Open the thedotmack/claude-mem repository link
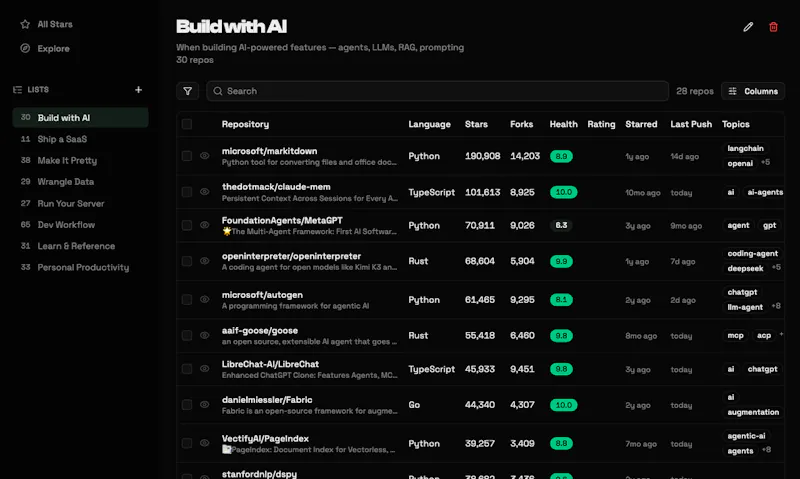The image size is (800, 479). pyautogui.click(x=276, y=187)
